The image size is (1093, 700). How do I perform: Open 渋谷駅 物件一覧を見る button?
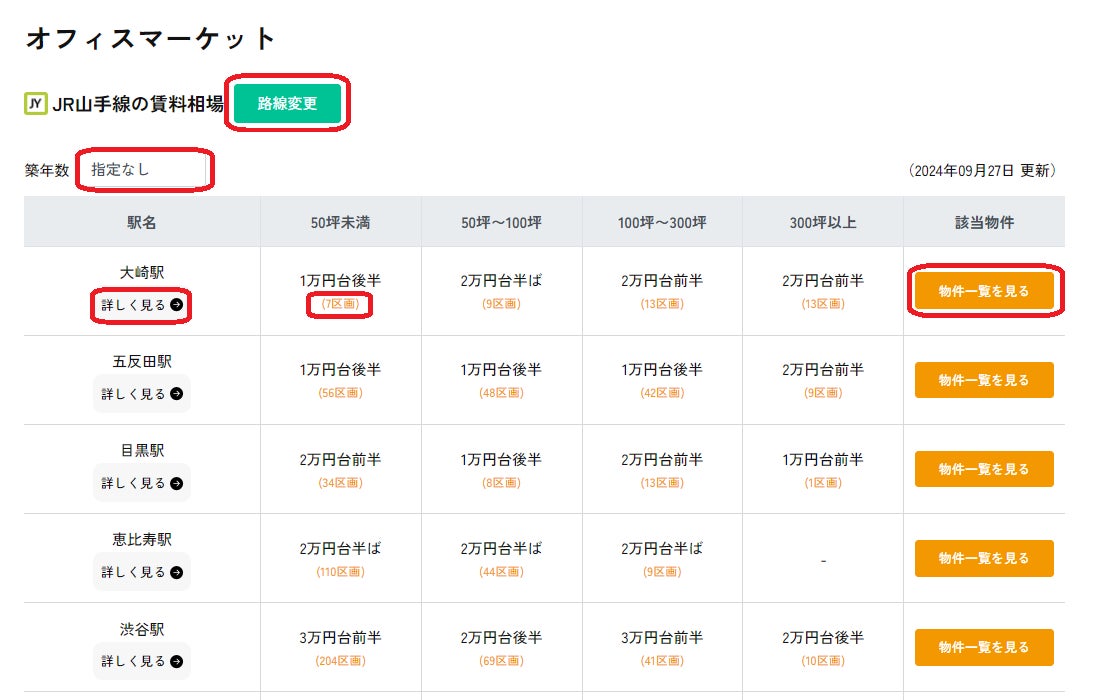(x=984, y=647)
